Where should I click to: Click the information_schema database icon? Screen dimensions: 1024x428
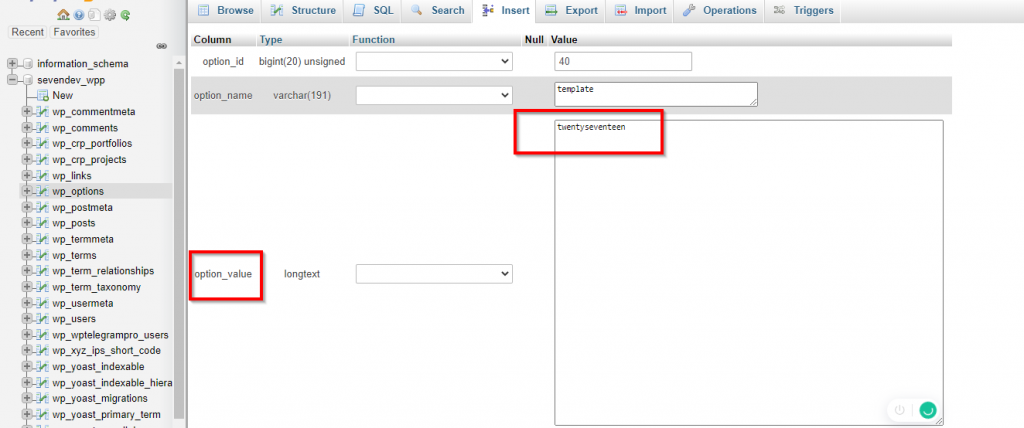[27, 64]
